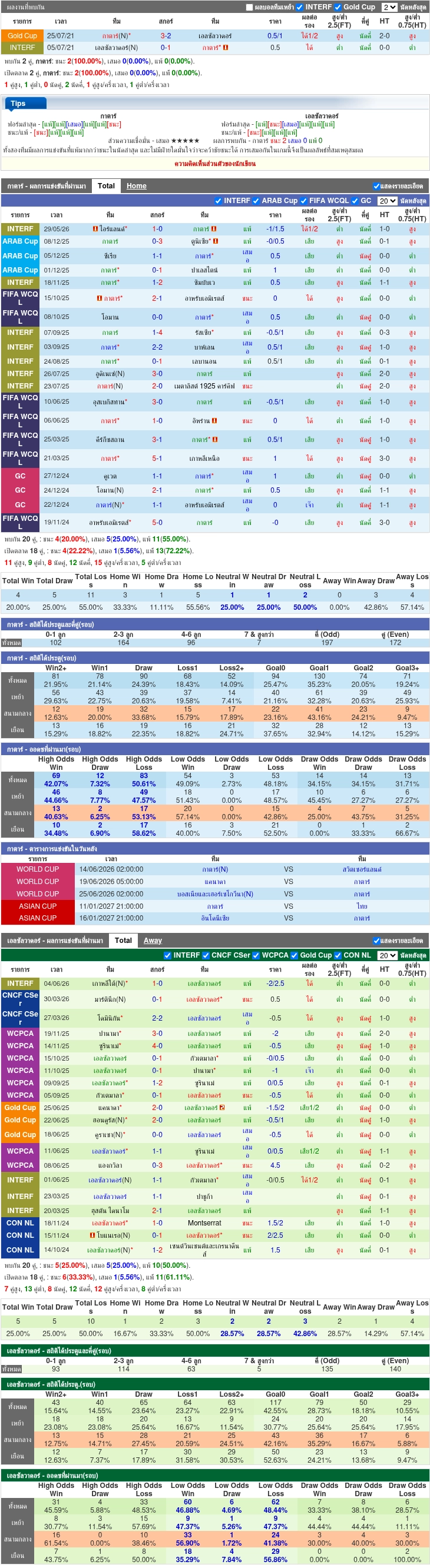Click the ASIAN CUP label of the 11/01/2027 fixture
430x1568 pixels.
click(38, 906)
